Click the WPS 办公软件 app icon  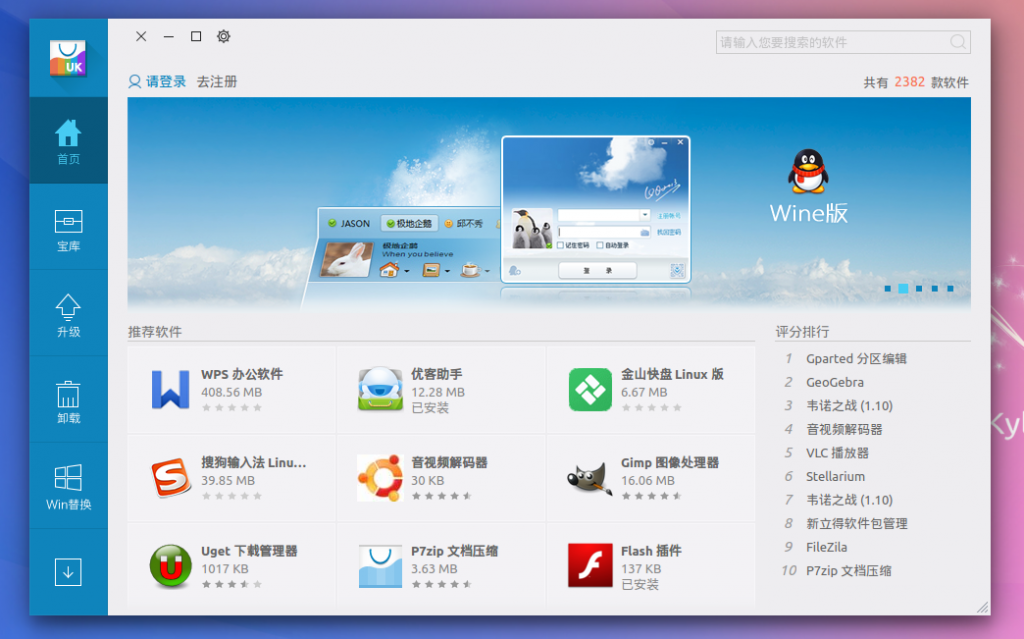coord(171,389)
